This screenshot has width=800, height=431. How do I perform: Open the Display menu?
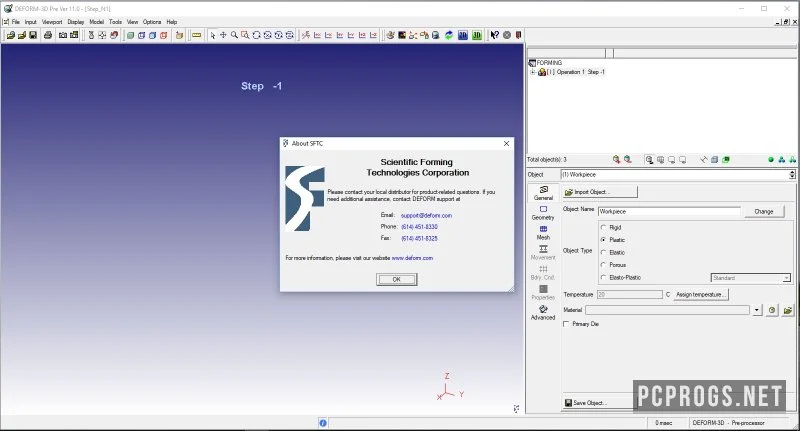point(76,22)
